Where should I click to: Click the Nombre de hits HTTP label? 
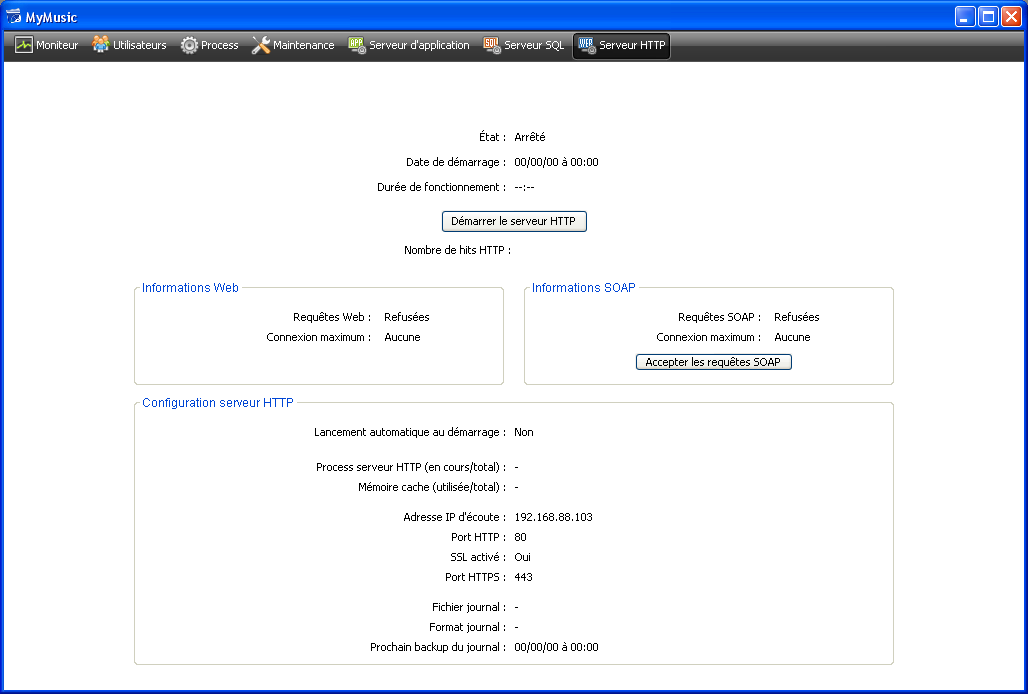coord(457,250)
